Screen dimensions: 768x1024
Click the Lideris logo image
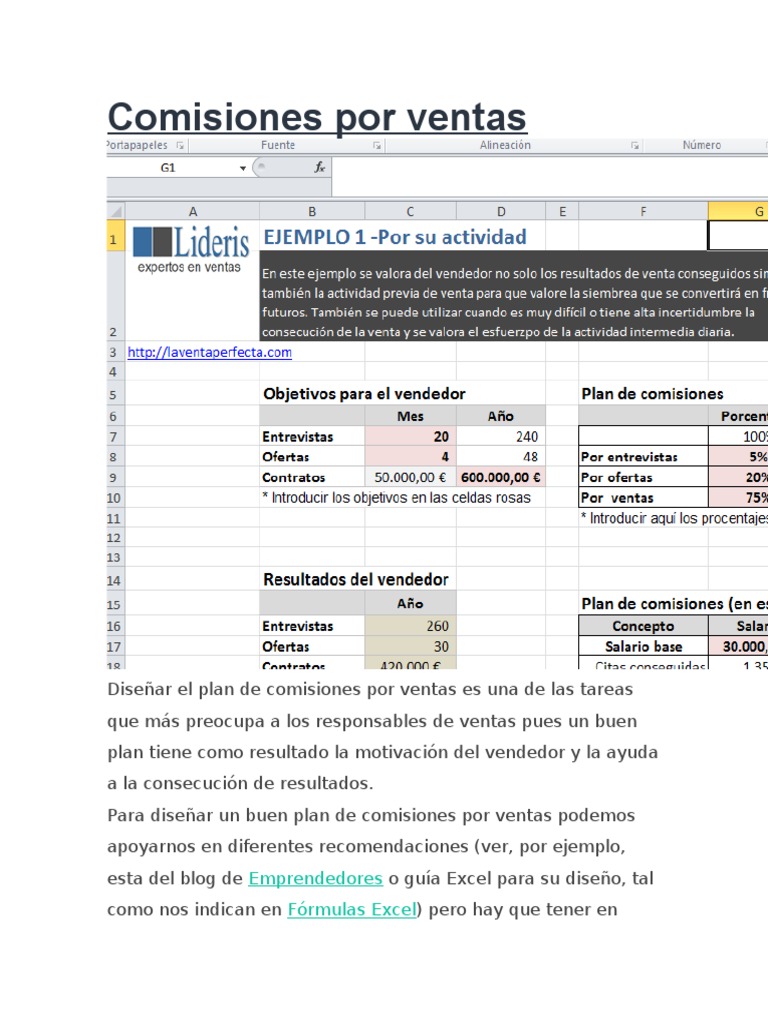(190, 249)
